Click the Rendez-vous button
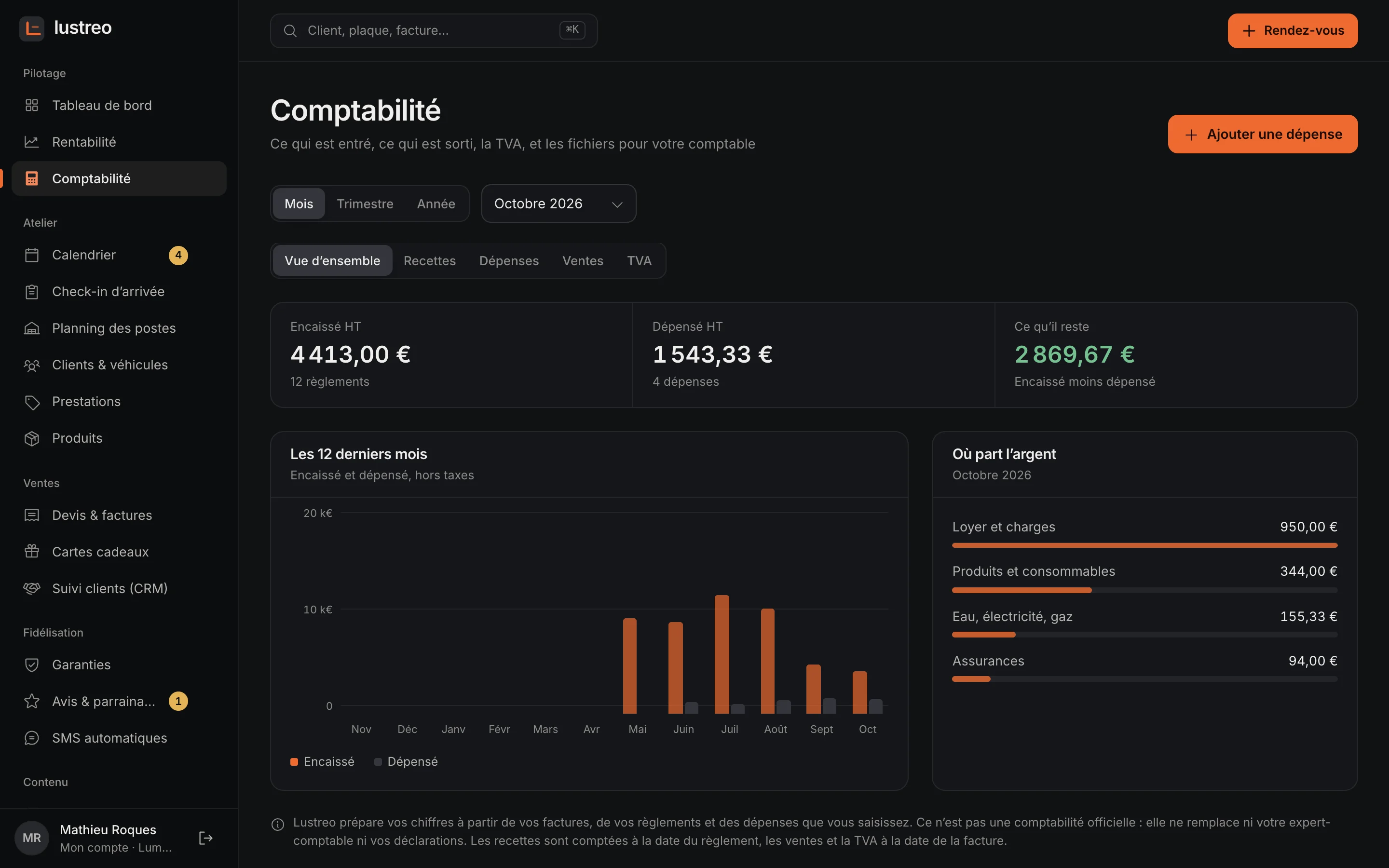This screenshot has width=1389, height=868. pos(1293,31)
